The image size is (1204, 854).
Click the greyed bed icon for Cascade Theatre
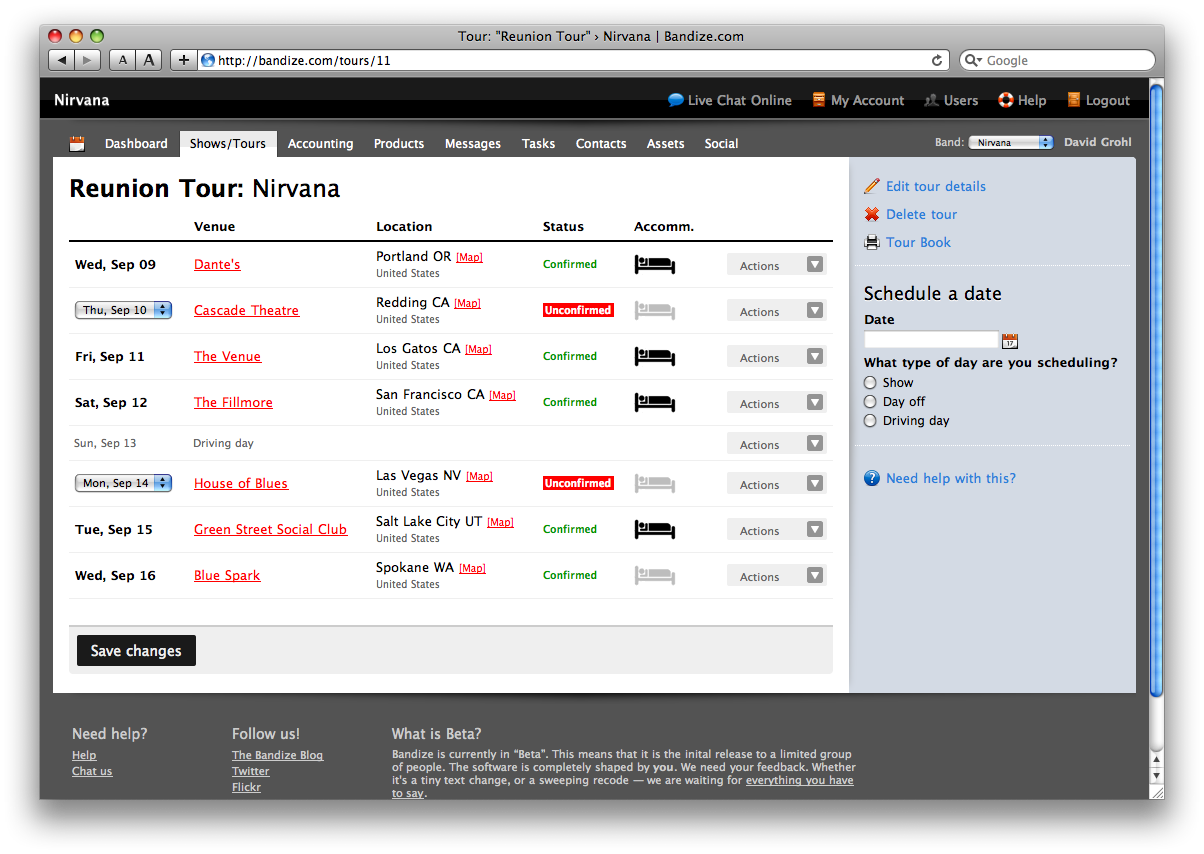coord(655,311)
